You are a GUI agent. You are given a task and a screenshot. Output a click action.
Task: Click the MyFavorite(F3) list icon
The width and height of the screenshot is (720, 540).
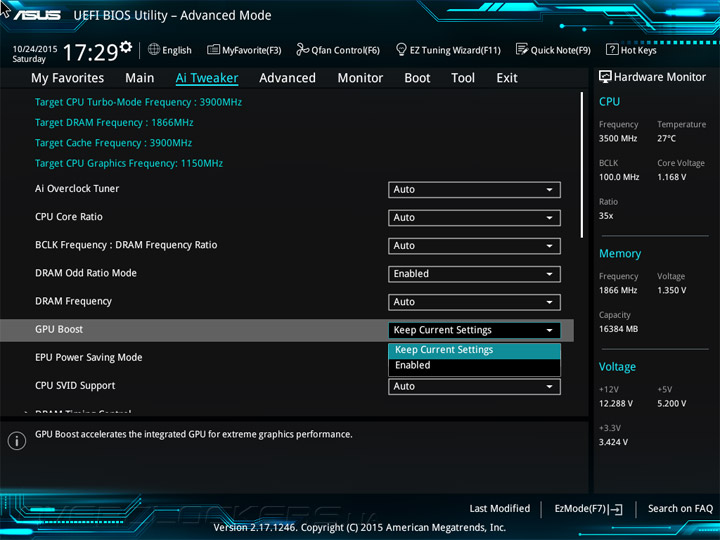[213, 50]
